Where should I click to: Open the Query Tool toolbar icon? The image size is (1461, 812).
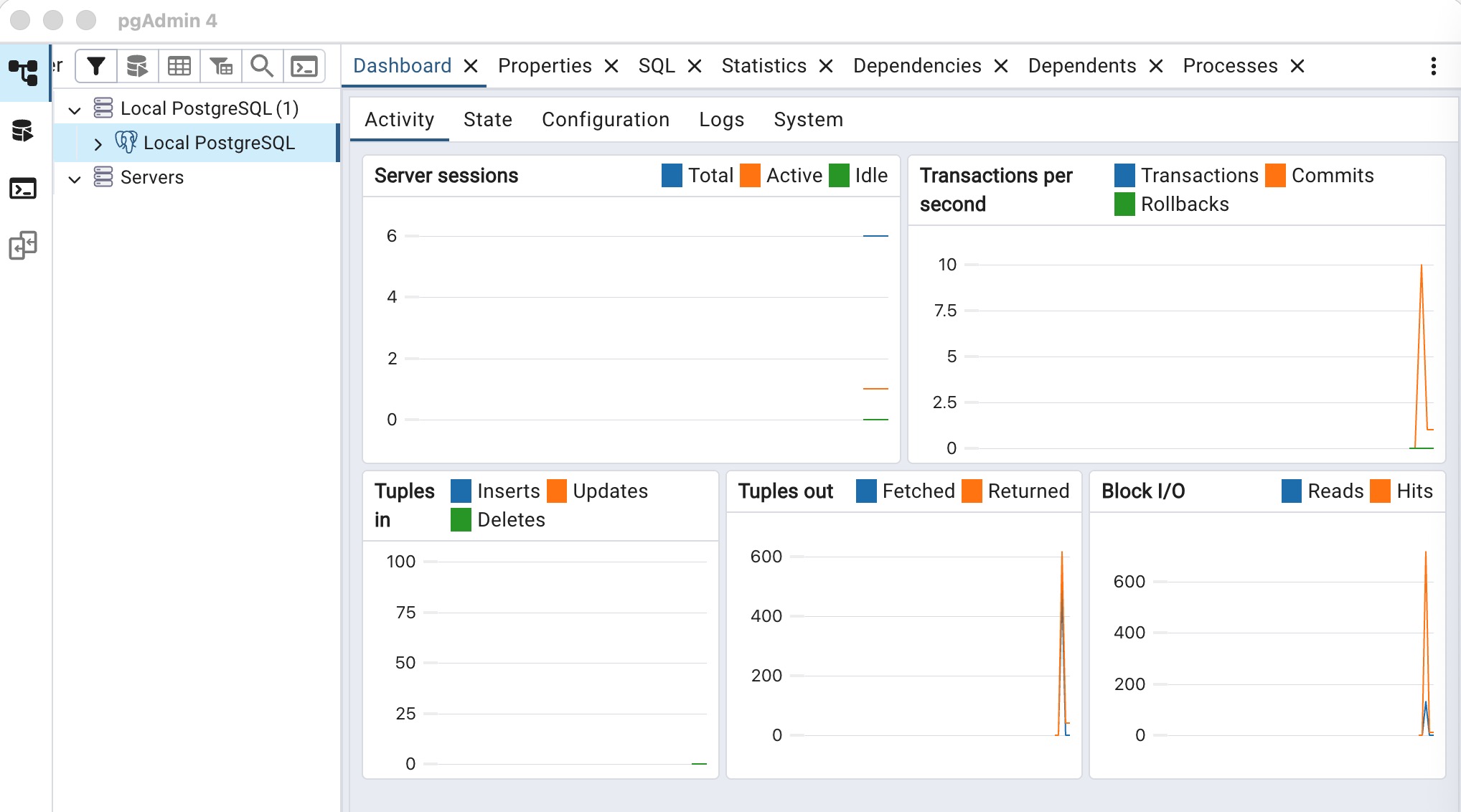point(137,67)
